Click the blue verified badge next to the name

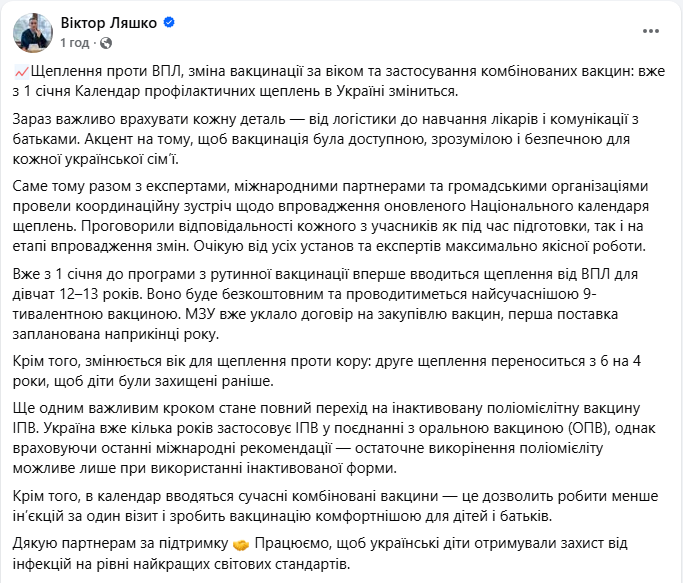(x=167, y=22)
